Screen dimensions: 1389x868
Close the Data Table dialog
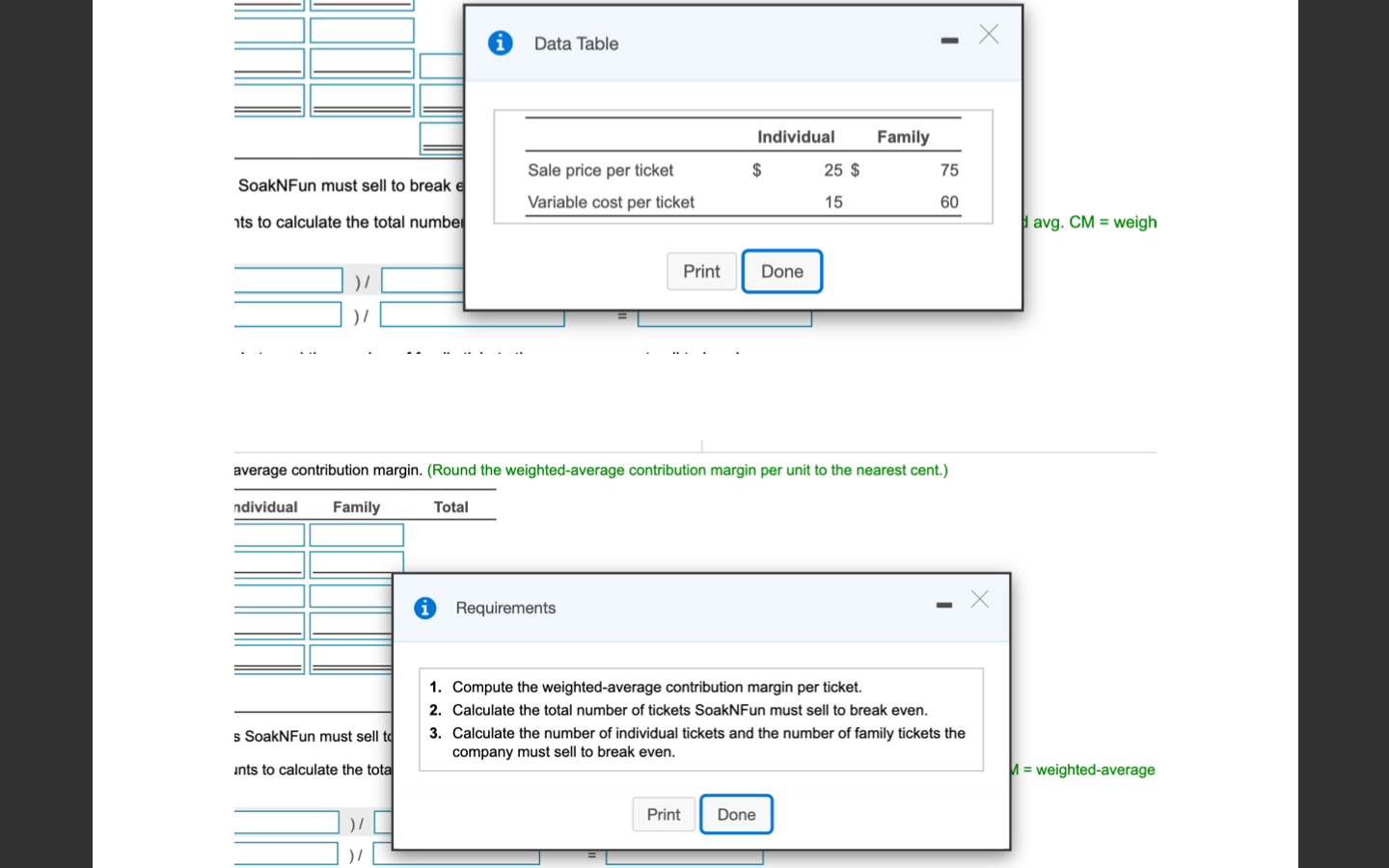[989, 35]
